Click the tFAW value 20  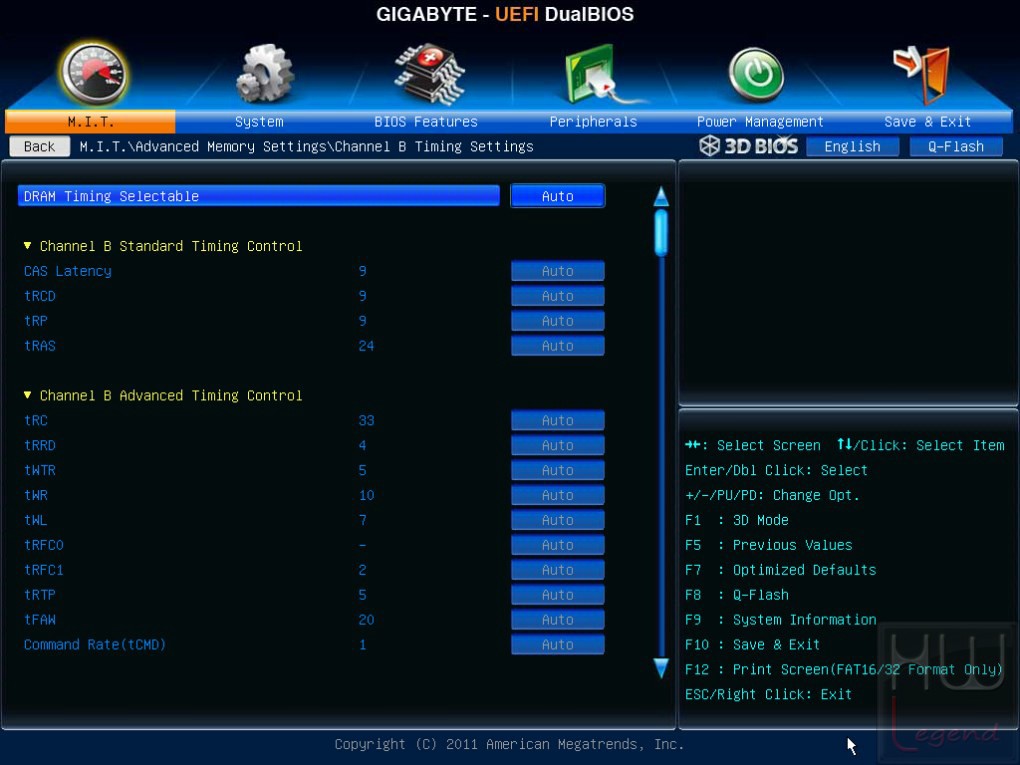click(366, 620)
